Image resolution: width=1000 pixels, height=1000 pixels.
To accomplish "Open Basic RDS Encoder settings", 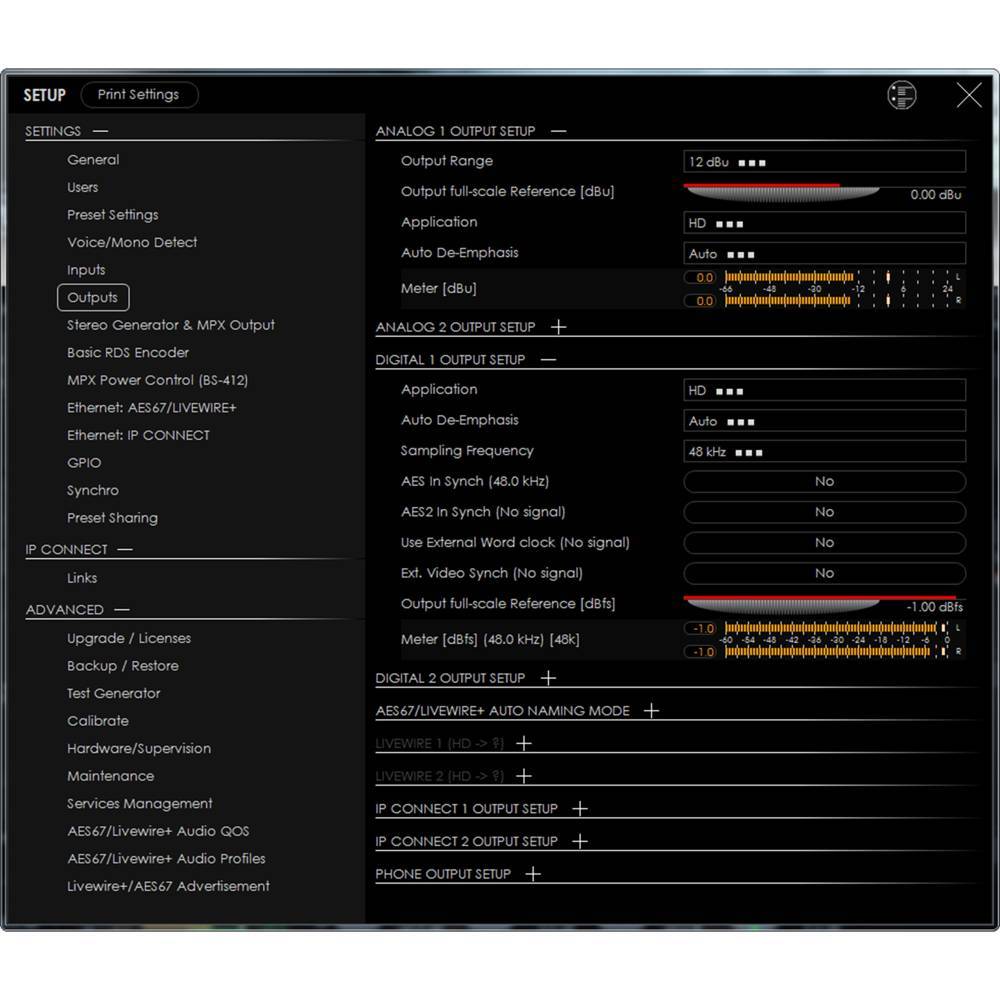I will tap(128, 353).
